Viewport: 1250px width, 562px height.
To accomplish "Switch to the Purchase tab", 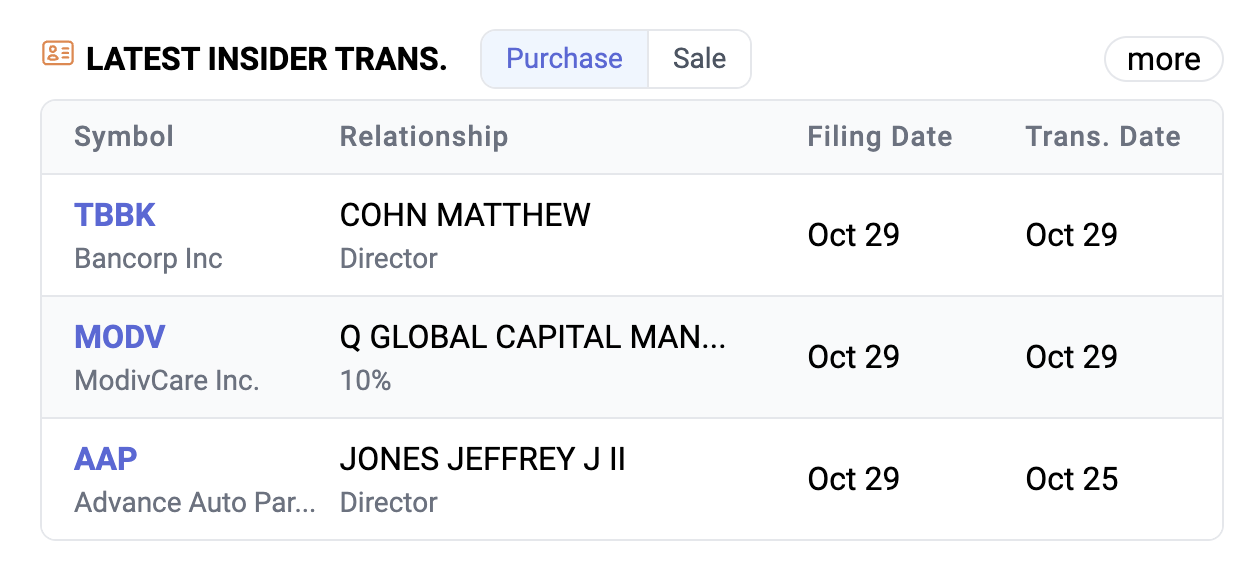I will pyautogui.click(x=564, y=59).
